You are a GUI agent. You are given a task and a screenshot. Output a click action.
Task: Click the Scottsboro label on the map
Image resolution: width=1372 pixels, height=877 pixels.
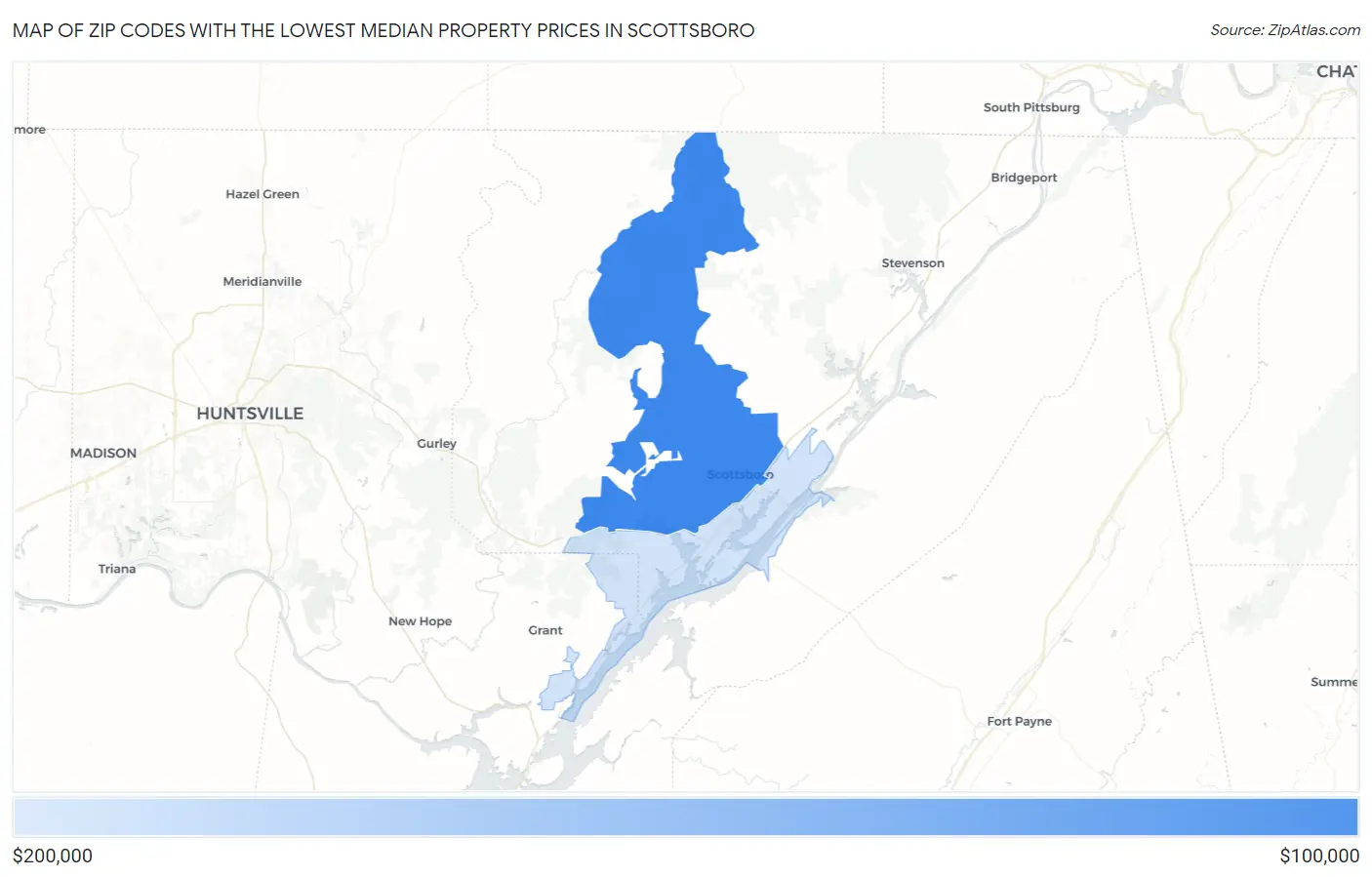pyautogui.click(x=740, y=475)
